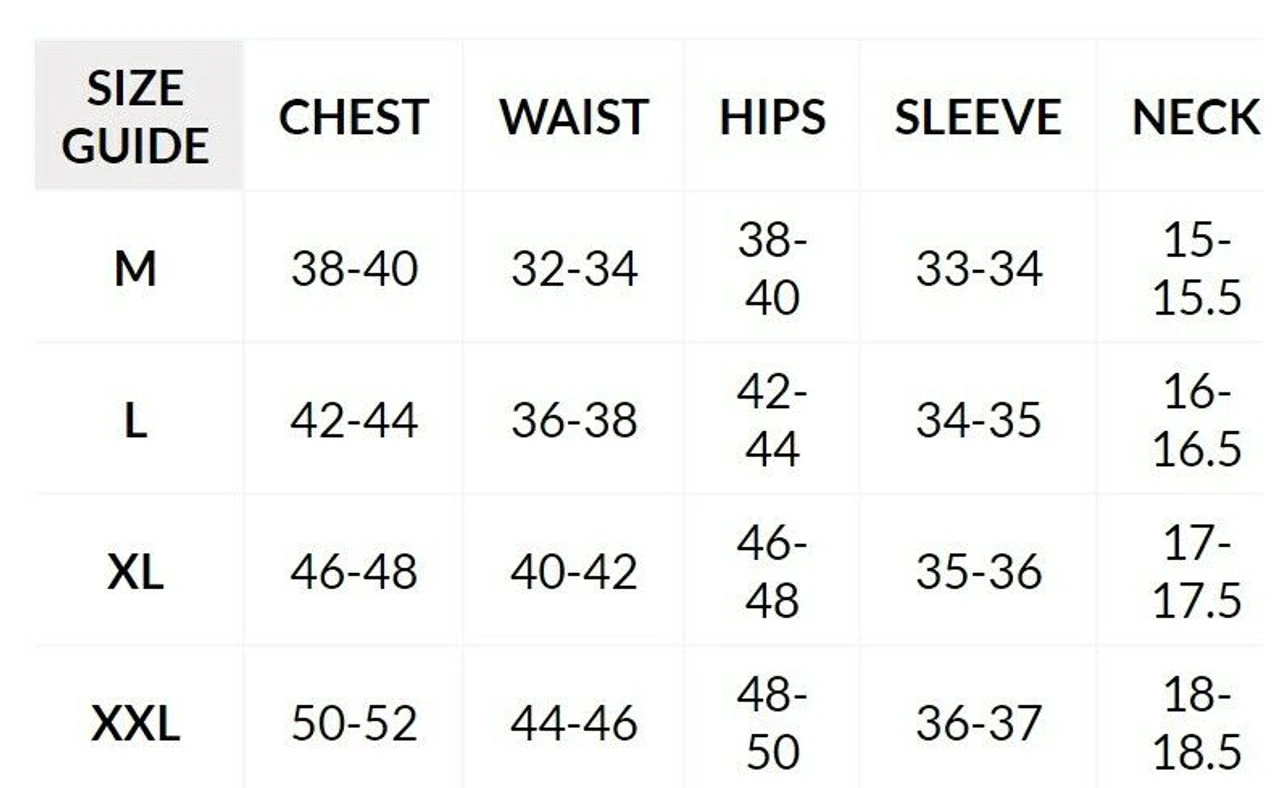Select the XXL size row label
The width and height of the screenshot is (1280, 788).
point(136,724)
